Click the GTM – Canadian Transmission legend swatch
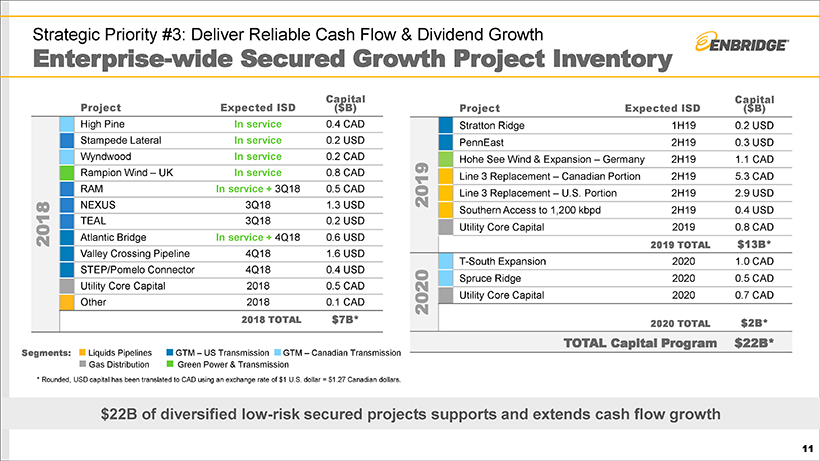This screenshot has height=461, width=820. pyautogui.click(x=275, y=353)
